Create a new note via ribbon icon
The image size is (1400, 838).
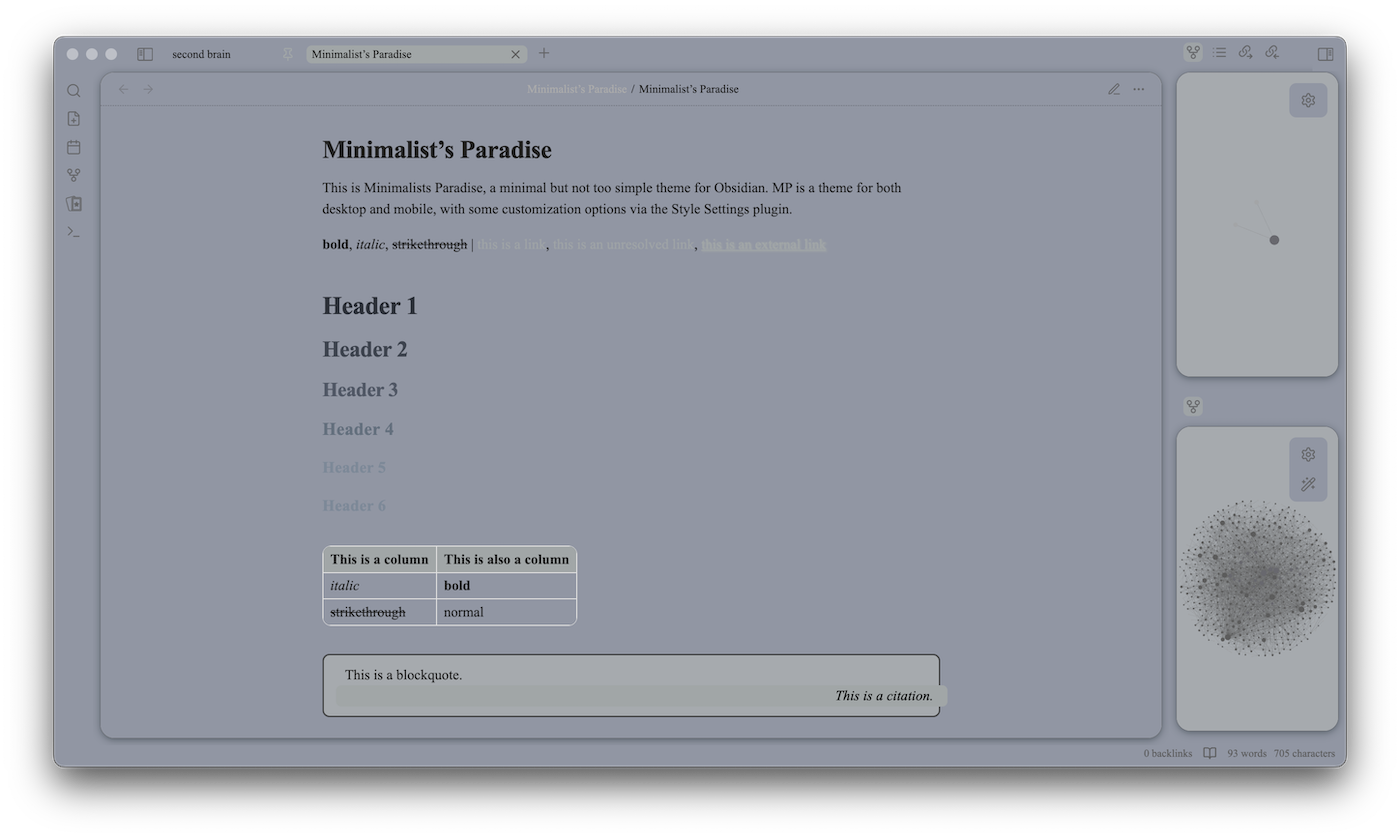[73, 119]
